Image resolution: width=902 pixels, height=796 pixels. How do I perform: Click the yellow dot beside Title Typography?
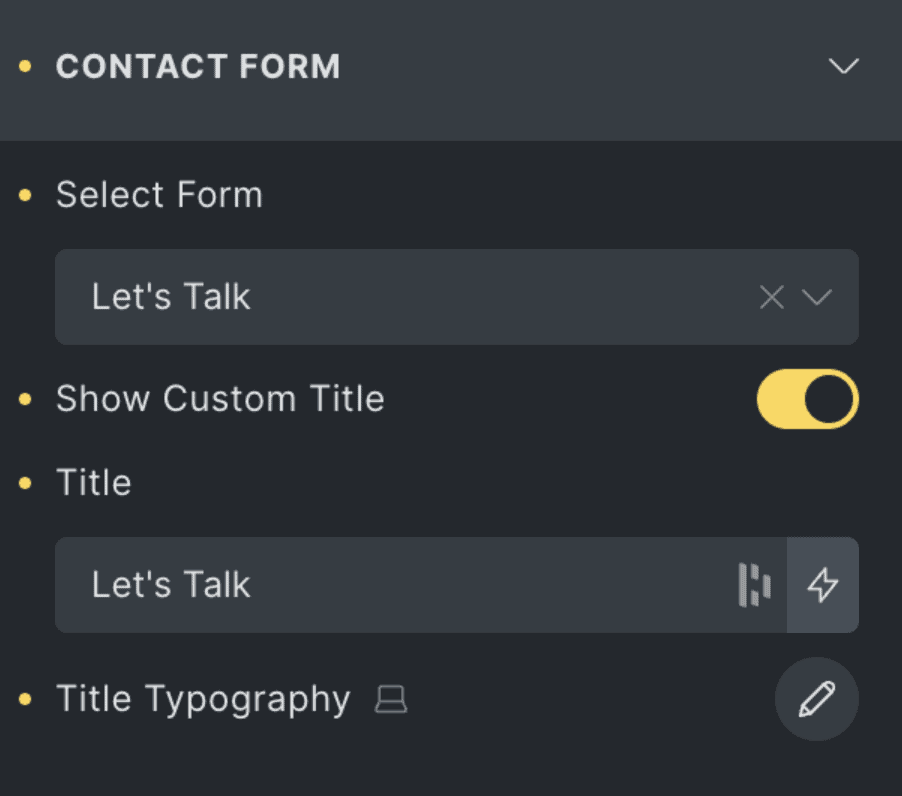click(x=26, y=699)
